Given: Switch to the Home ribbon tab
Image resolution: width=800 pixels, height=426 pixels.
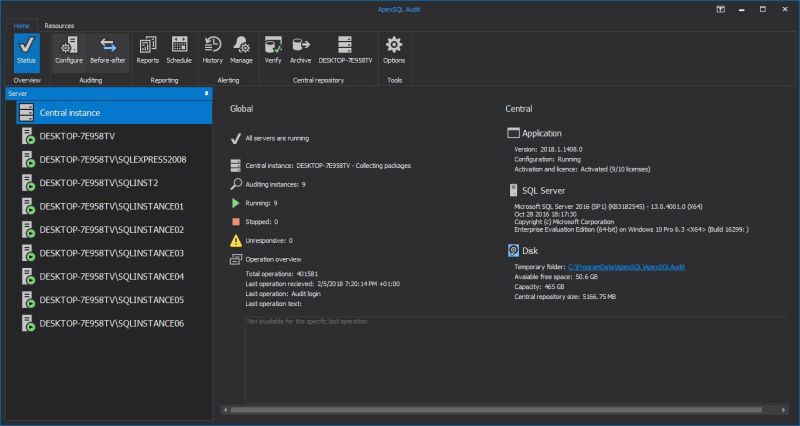Looking at the screenshot, I should click(21, 26).
